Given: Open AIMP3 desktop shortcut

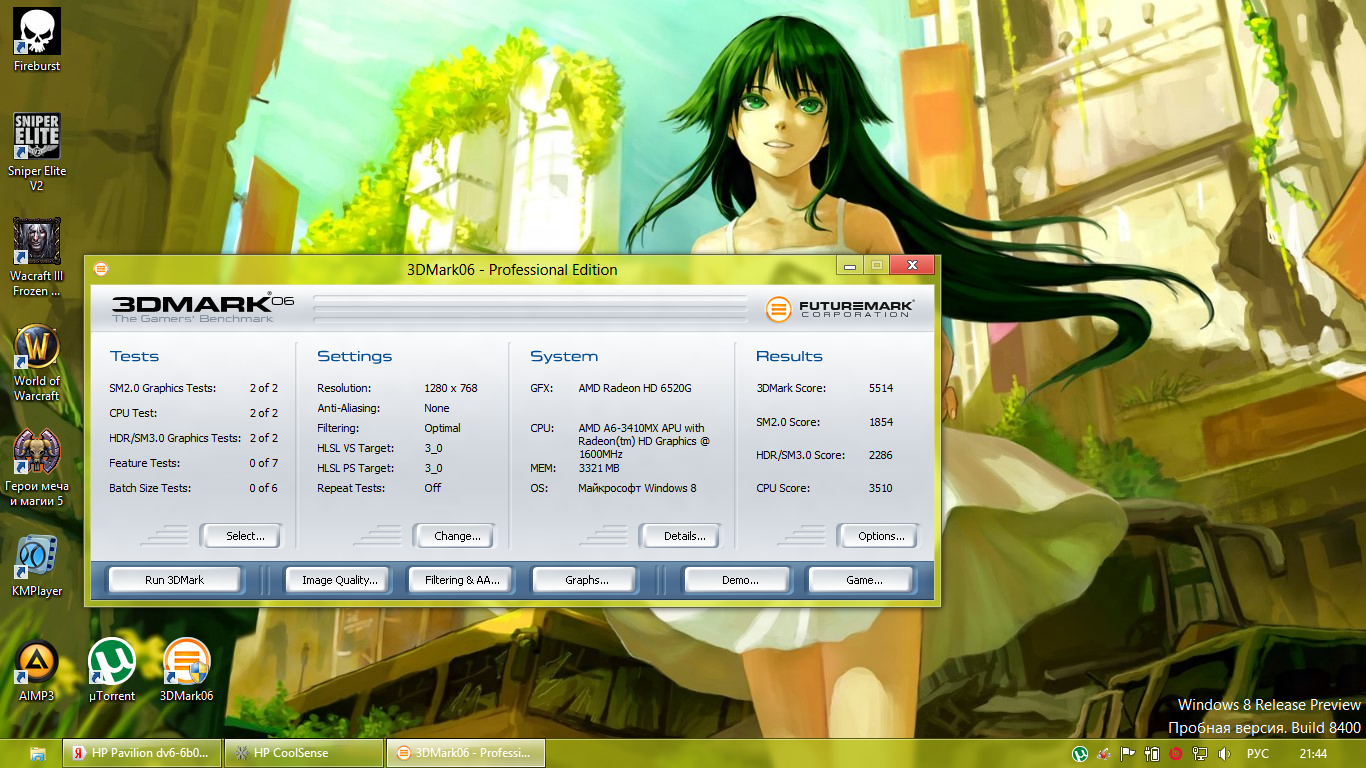Looking at the screenshot, I should click(x=37, y=670).
